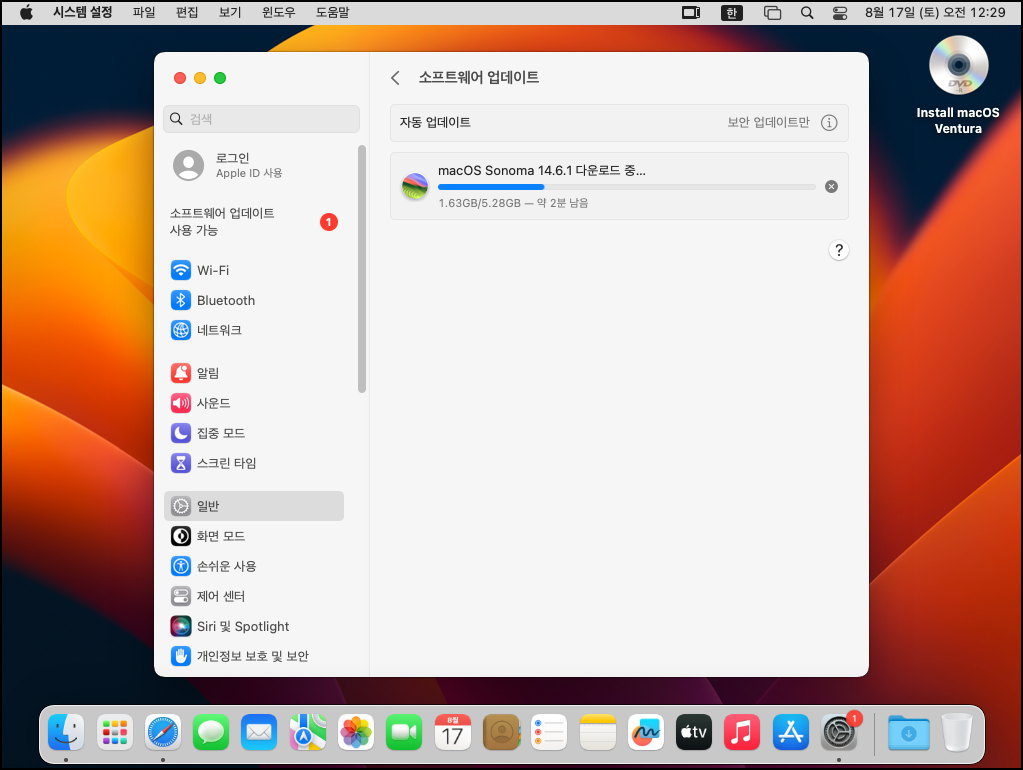Open the 보기 menu
The width and height of the screenshot is (1023, 770).
pos(230,12)
